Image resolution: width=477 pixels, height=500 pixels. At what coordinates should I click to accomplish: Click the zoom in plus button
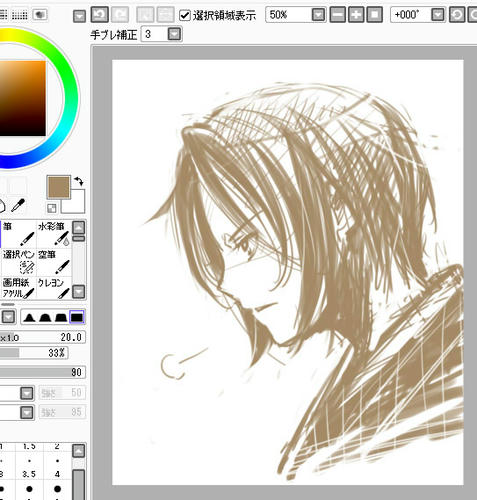tap(356, 15)
